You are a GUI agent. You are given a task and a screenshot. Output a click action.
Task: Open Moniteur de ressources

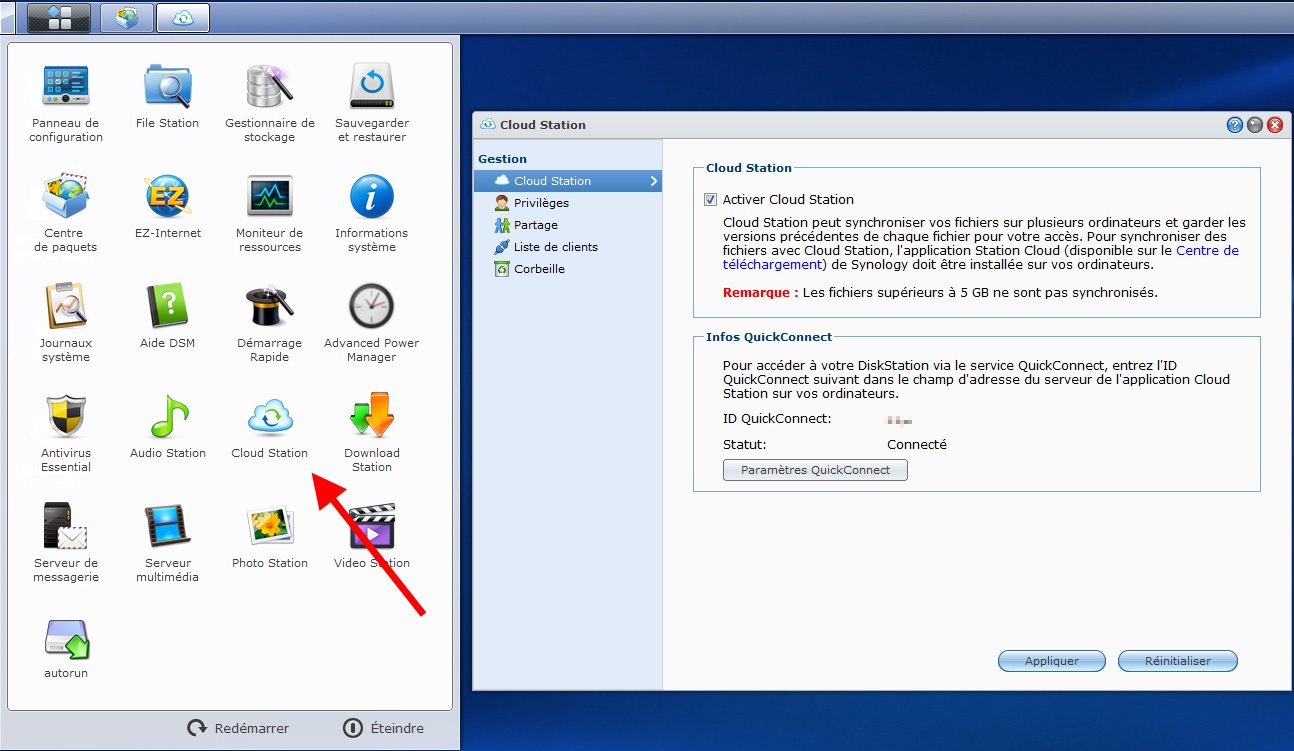coord(270,213)
